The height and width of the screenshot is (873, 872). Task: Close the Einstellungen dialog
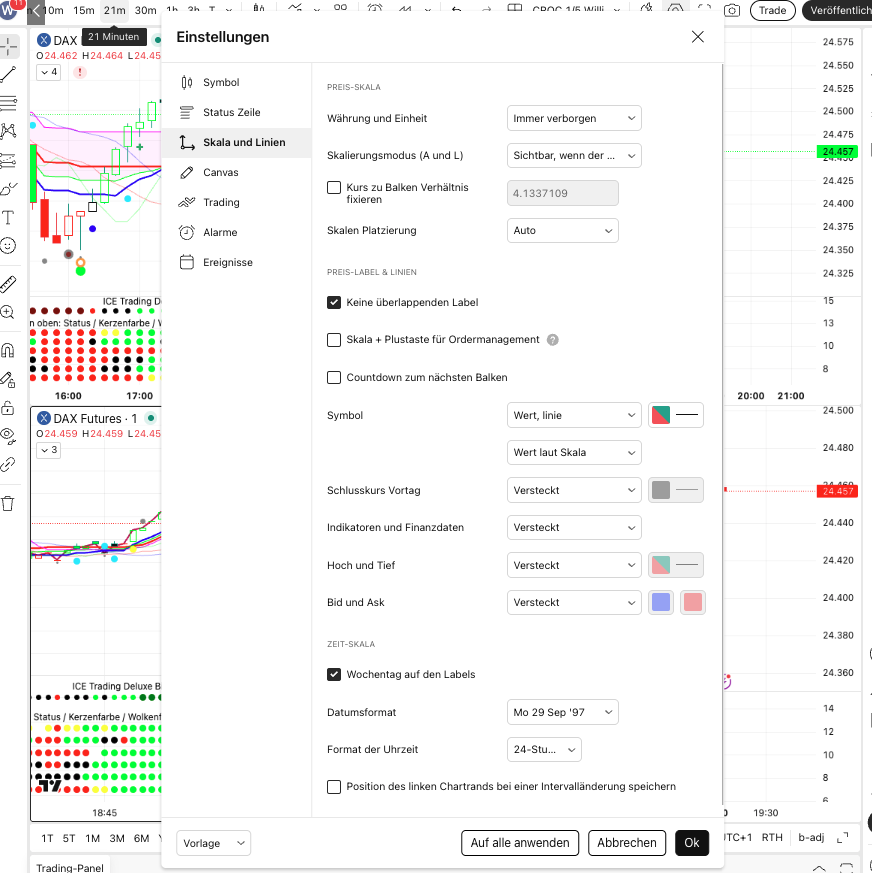(x=697, y=37)
